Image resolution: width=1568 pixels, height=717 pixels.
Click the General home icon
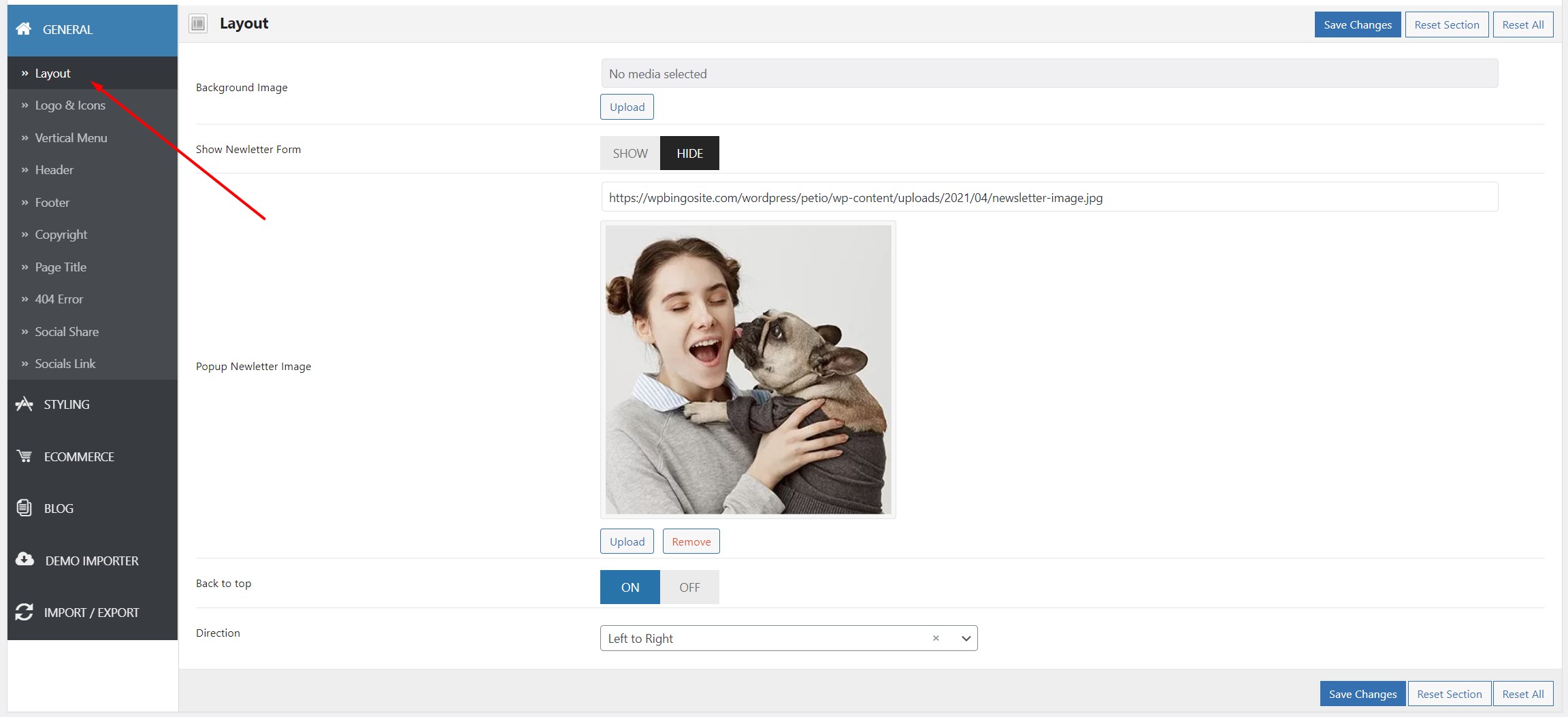pos(24,29)
